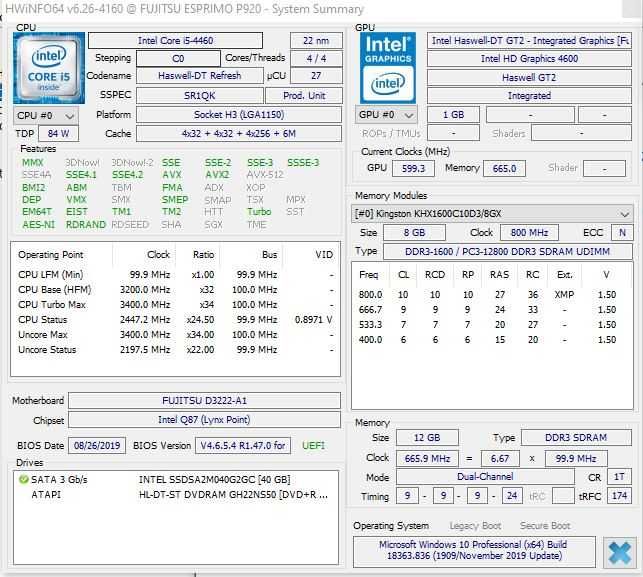Image resolution: width=643 pixels, height=577 pixels.
Task: Click the Legacy Boot label
Action: pos(475,526)
